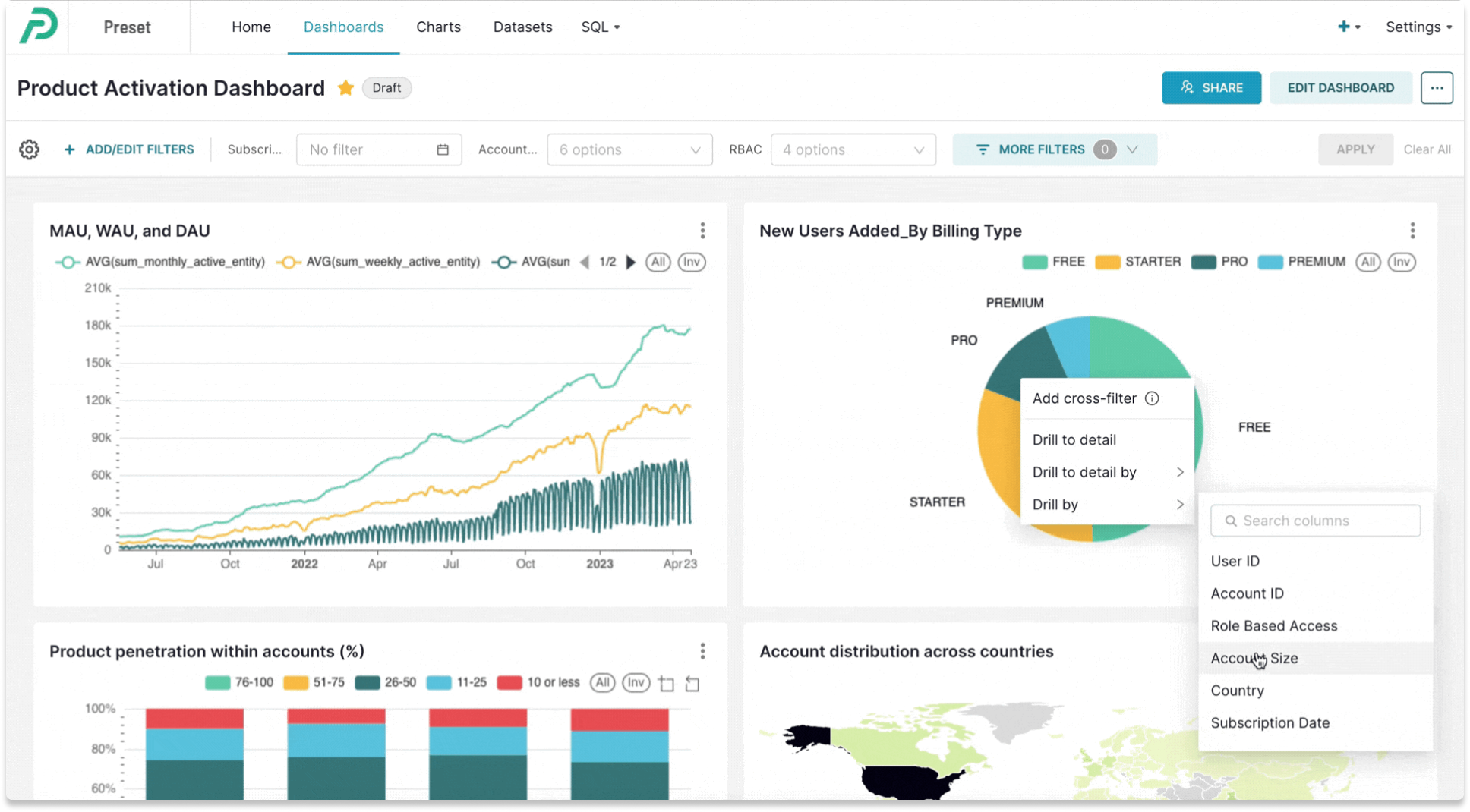
Task: Open the MAU, WAU, and DAU chart kebab menu
Action: [x=702, y=230]
